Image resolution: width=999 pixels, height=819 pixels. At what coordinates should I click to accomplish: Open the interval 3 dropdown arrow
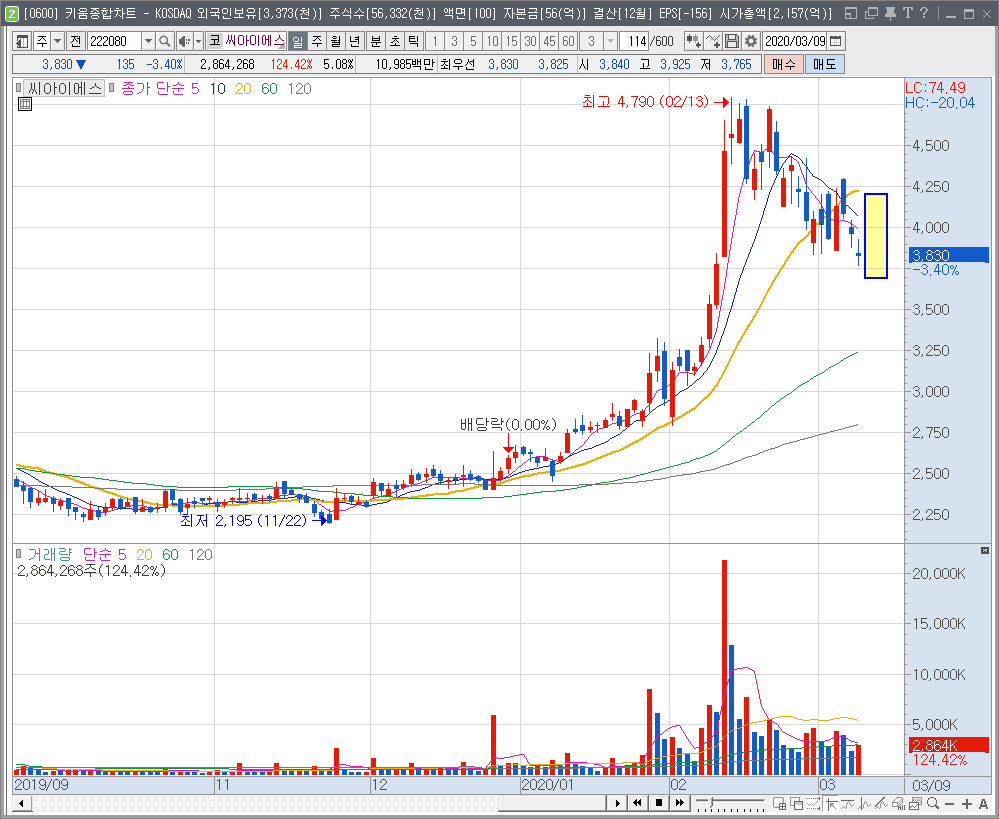(610, 41)
